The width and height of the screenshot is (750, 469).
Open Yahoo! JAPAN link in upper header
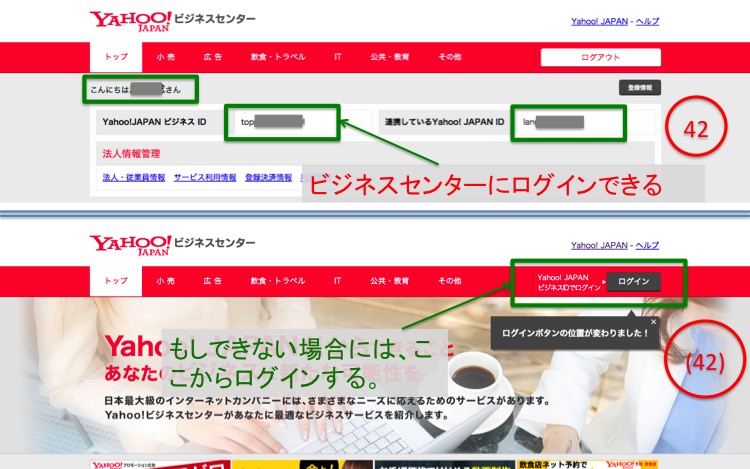pyautogui.click(x=599, y=22)
